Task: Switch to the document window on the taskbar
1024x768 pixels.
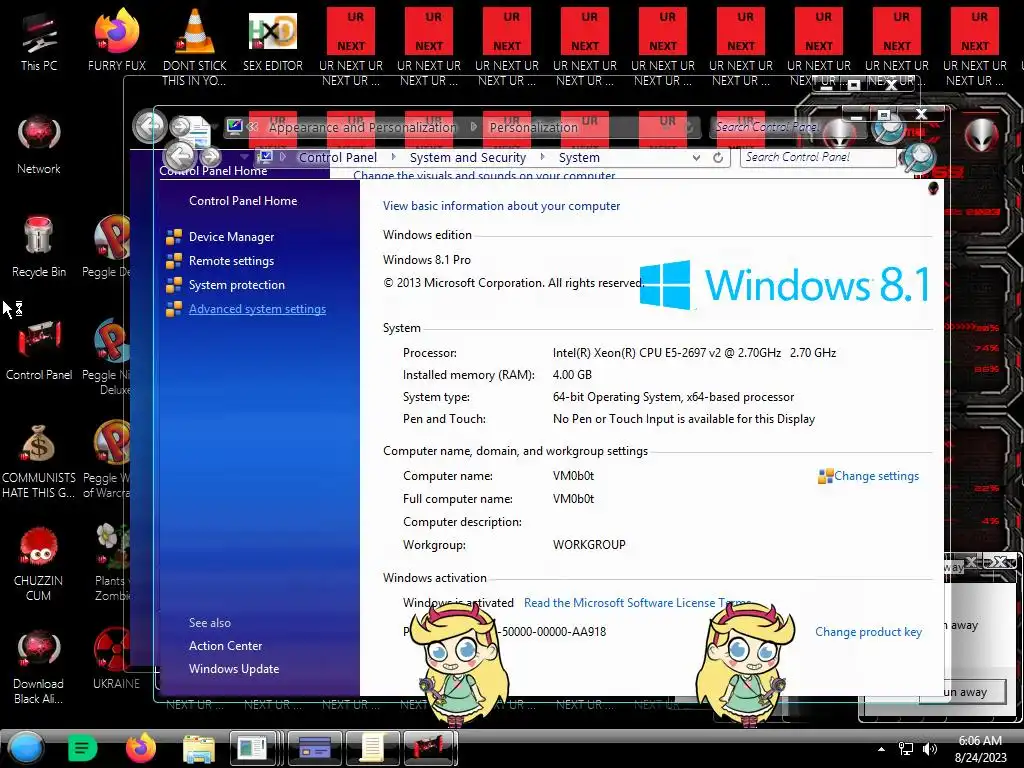Action: (x=253, y=748)
